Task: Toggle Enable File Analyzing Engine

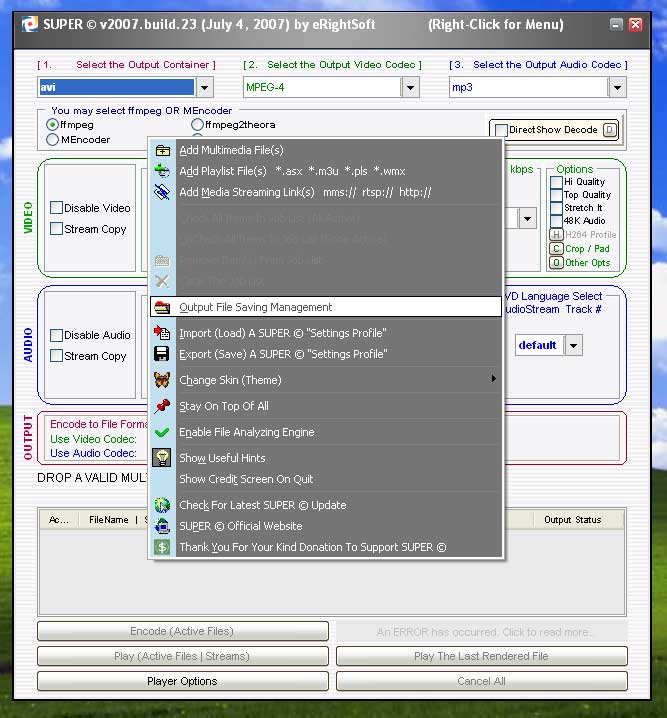Action: 326,432
